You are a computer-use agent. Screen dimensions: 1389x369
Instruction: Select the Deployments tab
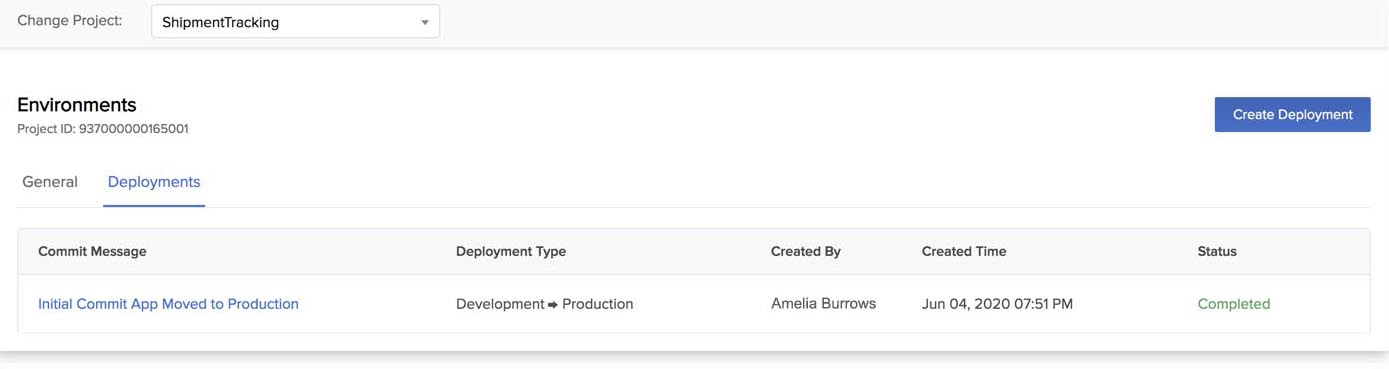[154, 182]
